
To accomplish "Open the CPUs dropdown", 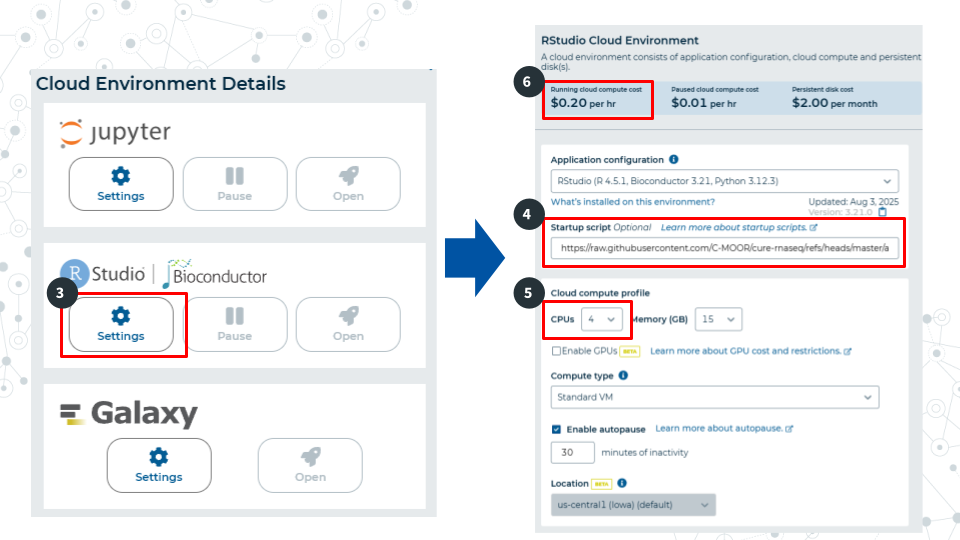I will (x=602, y=319).
